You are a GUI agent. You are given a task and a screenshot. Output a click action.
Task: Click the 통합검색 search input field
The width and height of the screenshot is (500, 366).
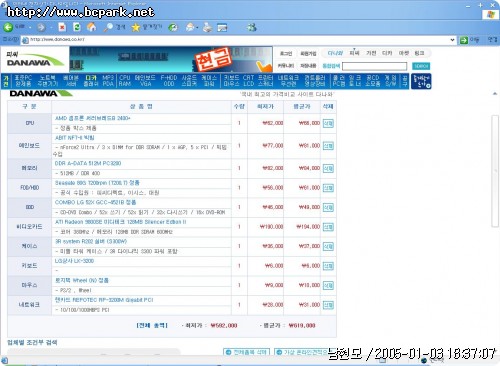tap(375, 66)
